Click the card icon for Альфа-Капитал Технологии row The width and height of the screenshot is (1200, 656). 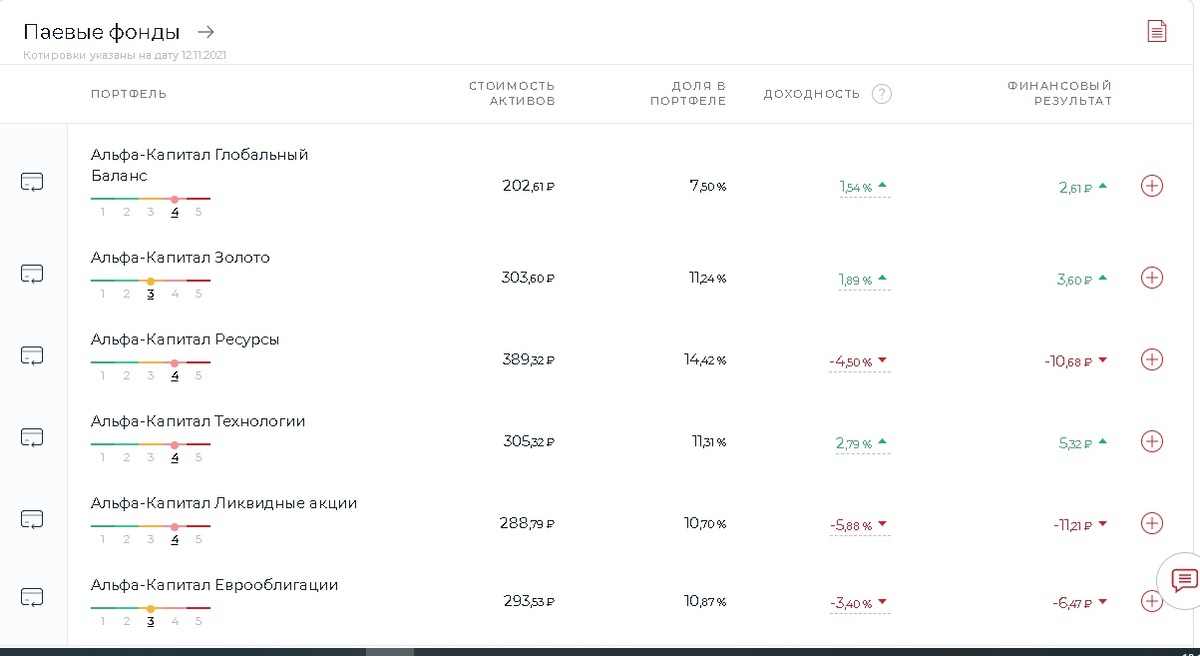tap(32, 437)
